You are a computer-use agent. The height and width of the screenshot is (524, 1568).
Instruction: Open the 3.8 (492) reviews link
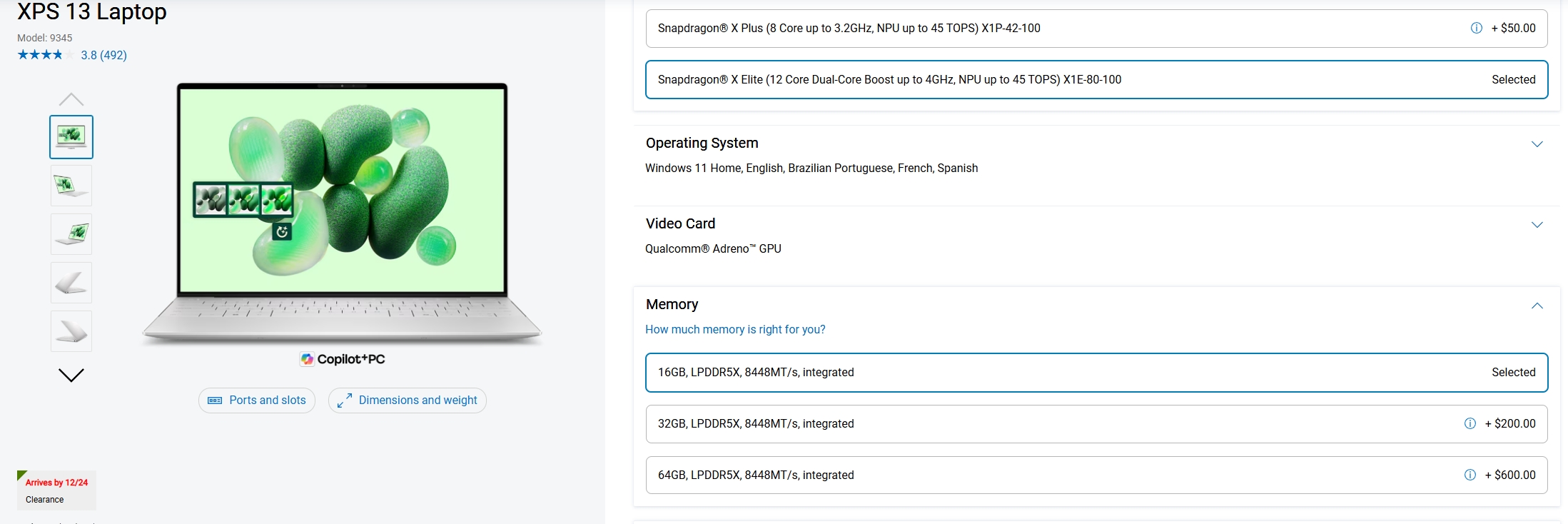pos(103,55)
